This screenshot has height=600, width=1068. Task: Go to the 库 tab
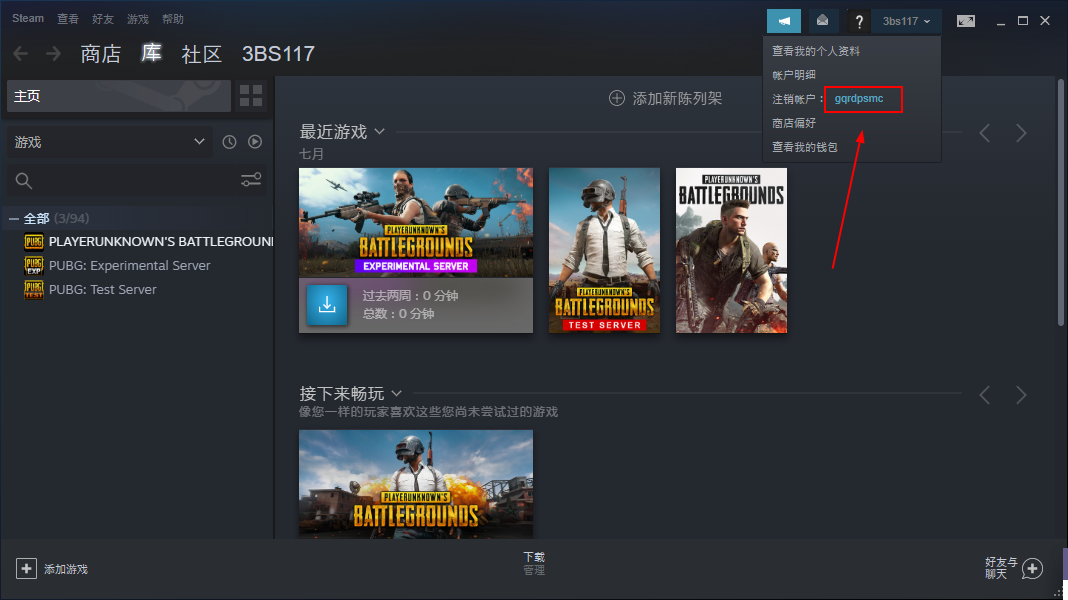tap(151, 53)
